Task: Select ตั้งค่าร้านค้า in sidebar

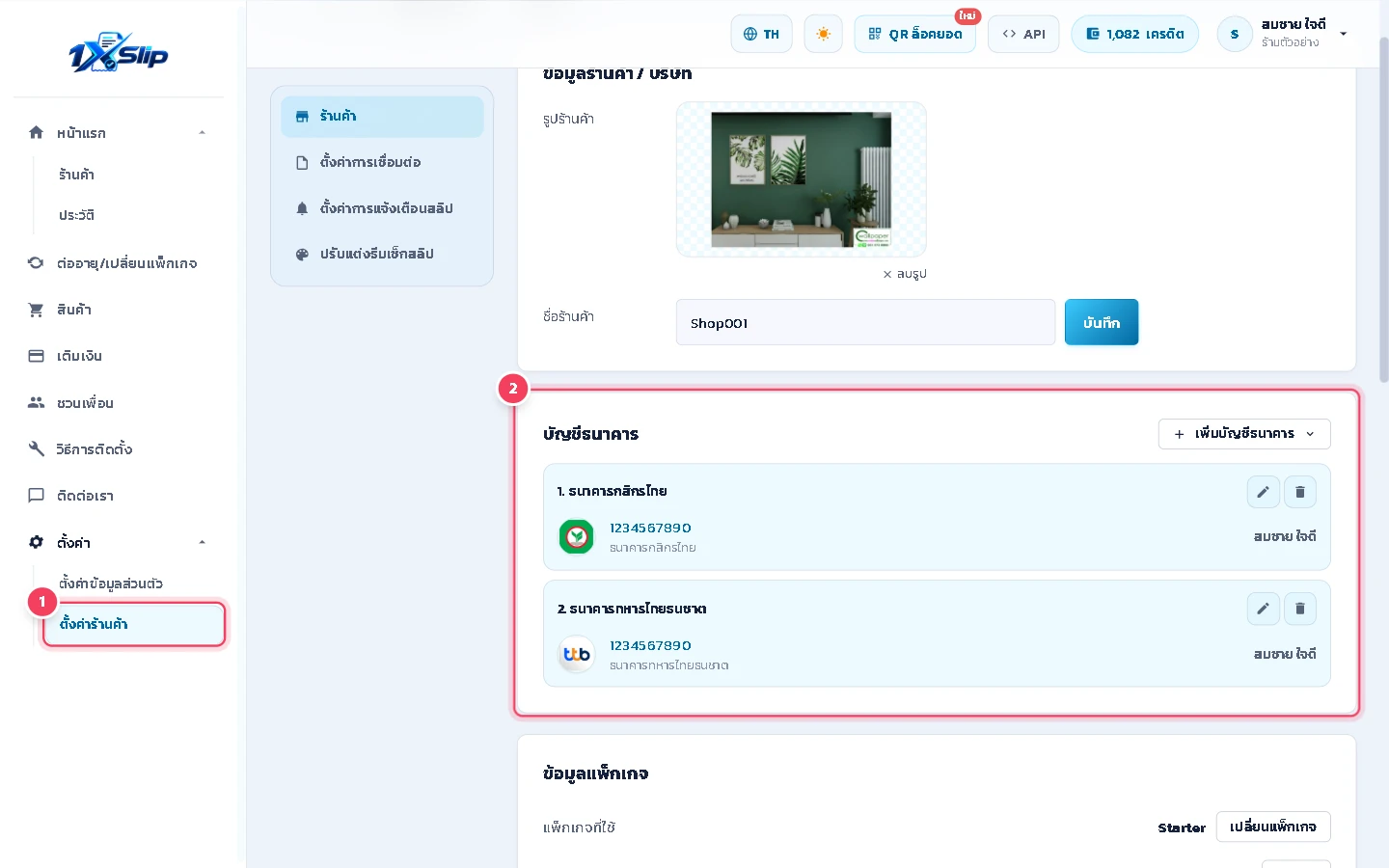Action: pos(134,624)
